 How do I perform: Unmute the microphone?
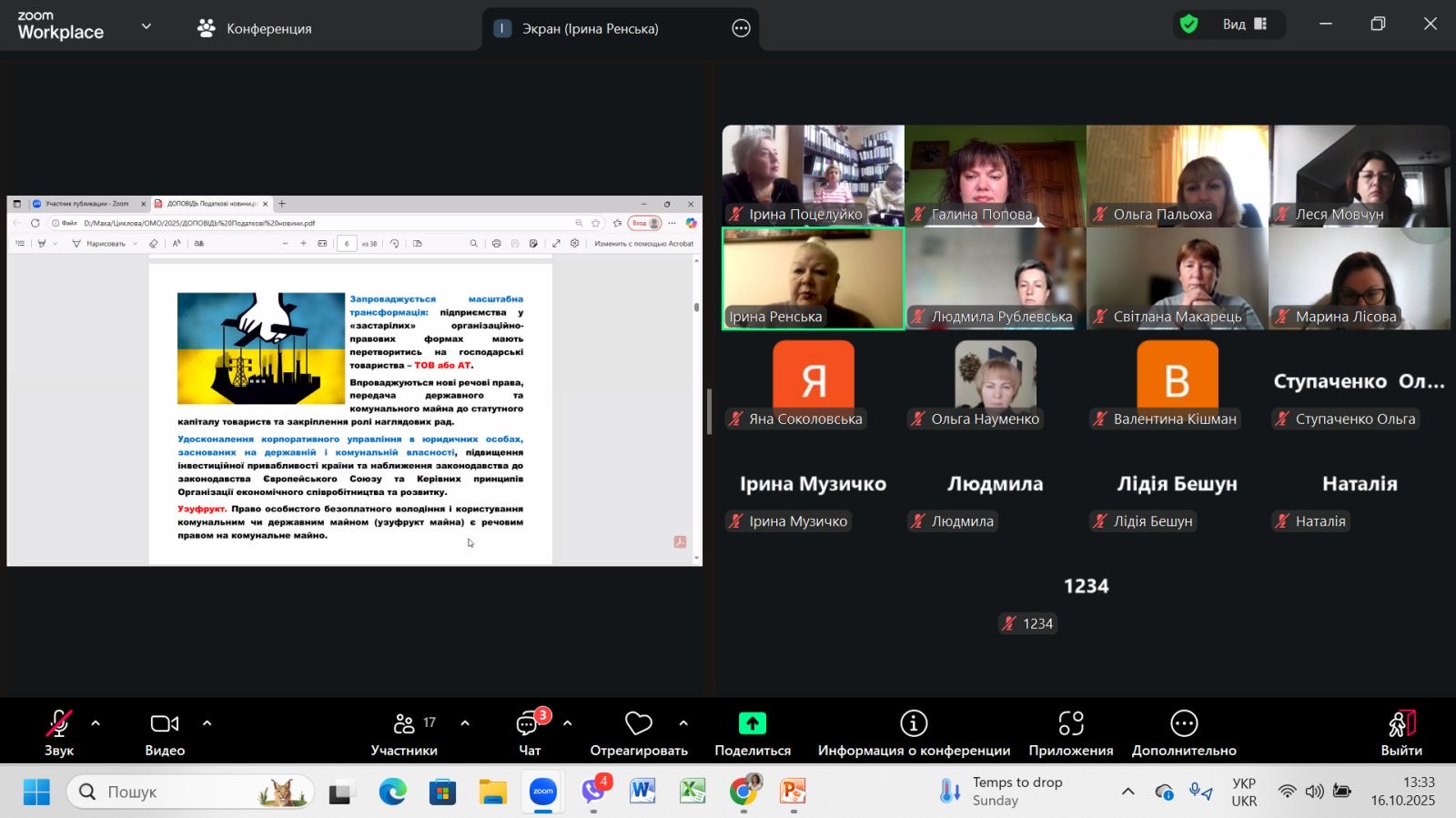pos(59,732)
